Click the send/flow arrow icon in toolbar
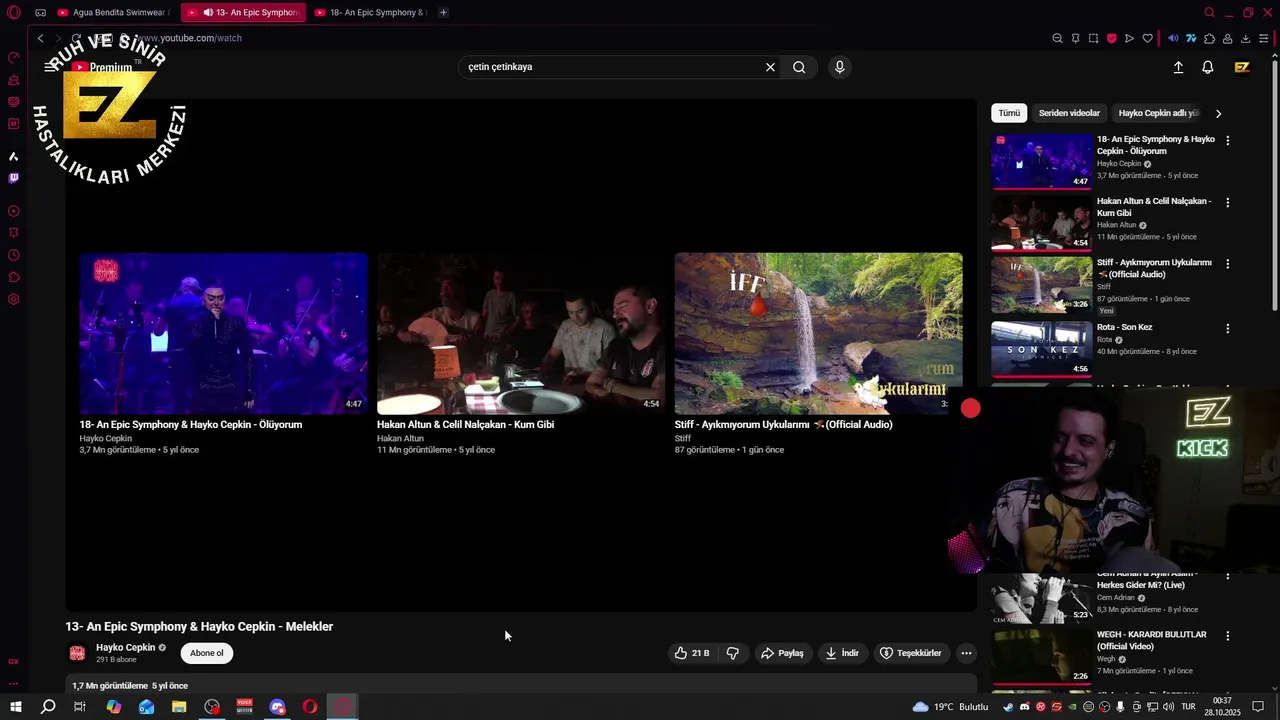The height and width of the screenshot is (720, 1280). (1129, 38)
